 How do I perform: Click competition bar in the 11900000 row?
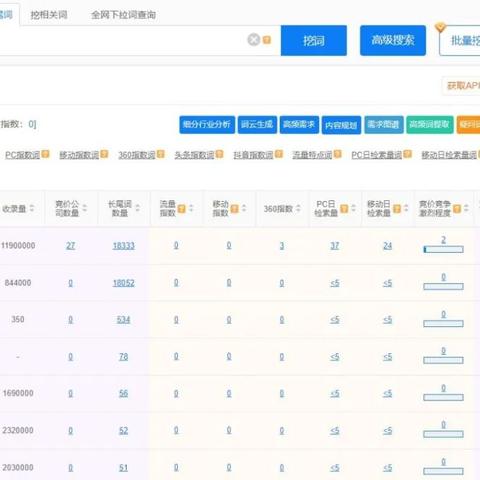click(443, 249)
